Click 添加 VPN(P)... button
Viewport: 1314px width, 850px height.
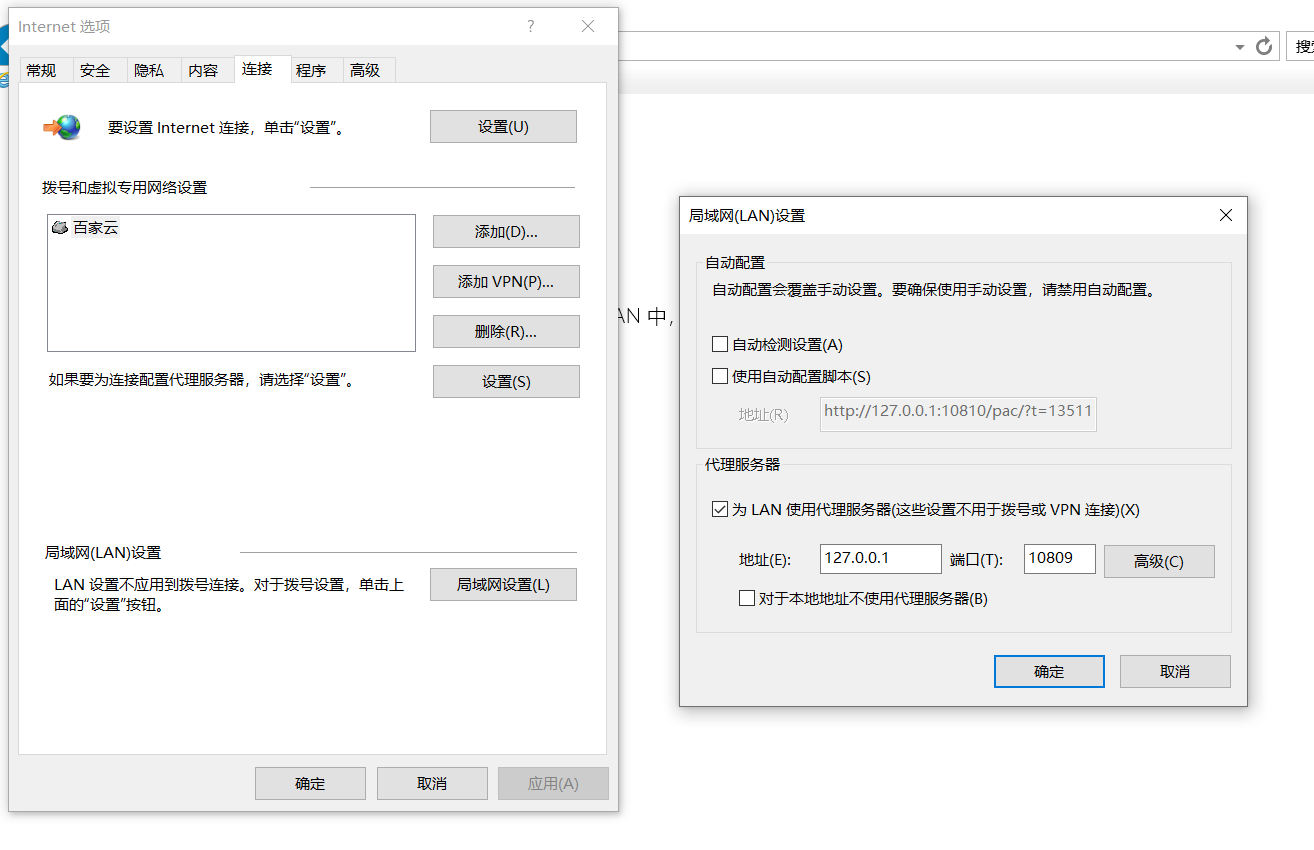point(506,282)
